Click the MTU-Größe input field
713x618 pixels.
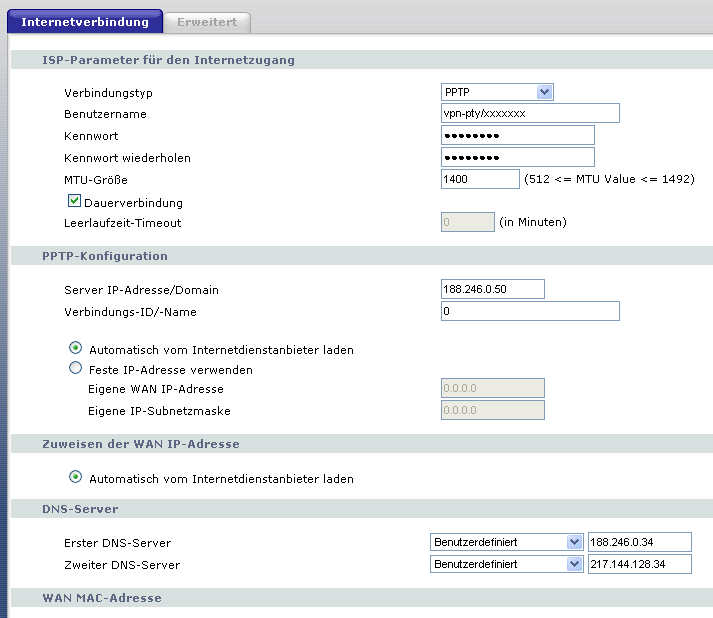480,179
